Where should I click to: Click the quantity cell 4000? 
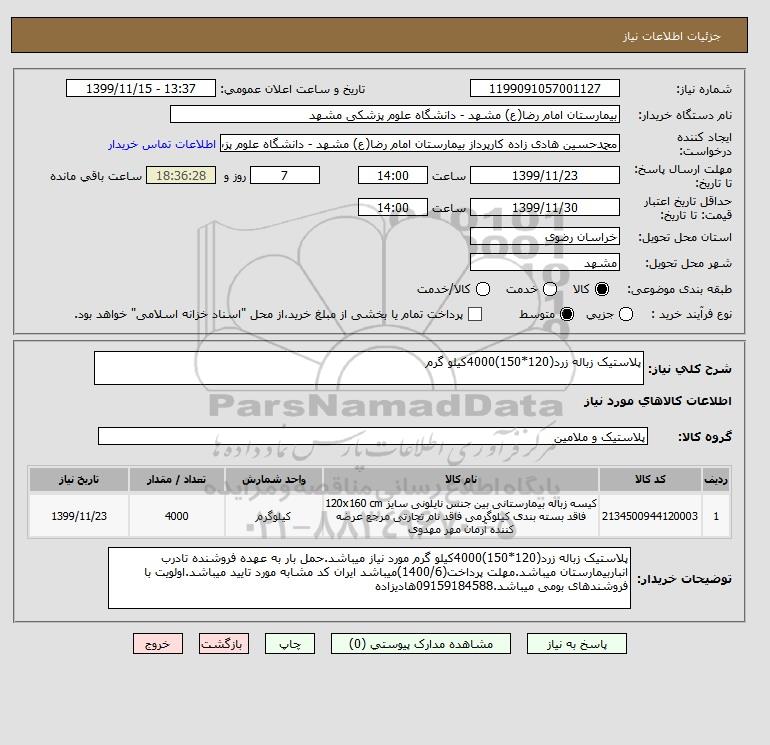177,516
